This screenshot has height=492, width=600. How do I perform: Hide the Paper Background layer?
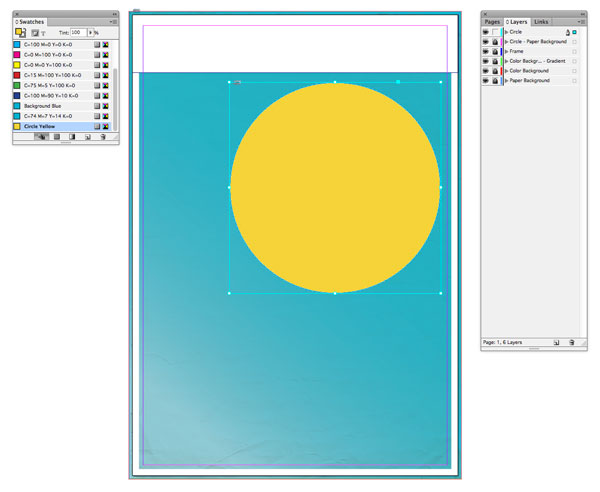point(486,81)
